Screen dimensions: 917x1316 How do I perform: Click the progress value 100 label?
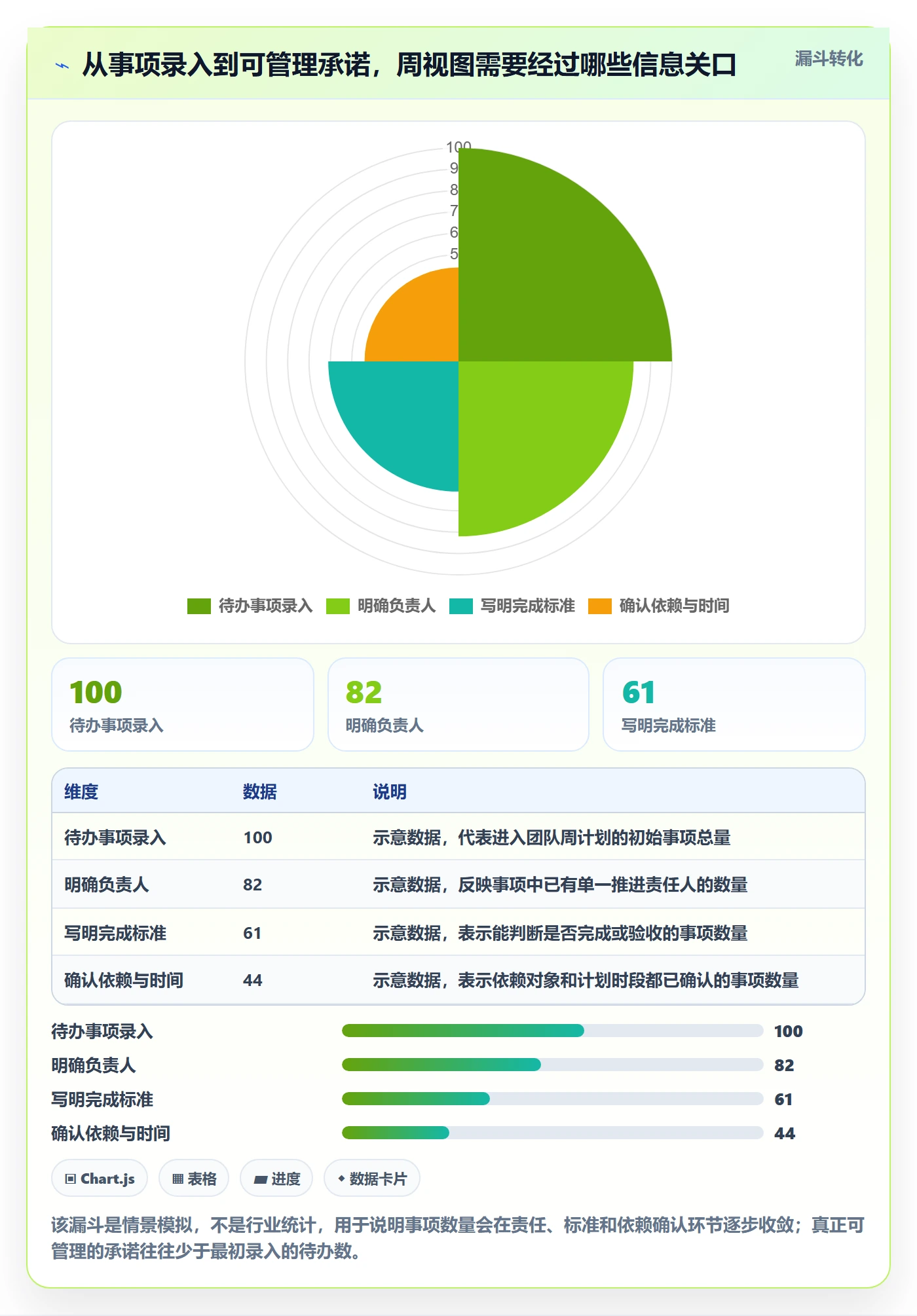(x=788, y=1031)
